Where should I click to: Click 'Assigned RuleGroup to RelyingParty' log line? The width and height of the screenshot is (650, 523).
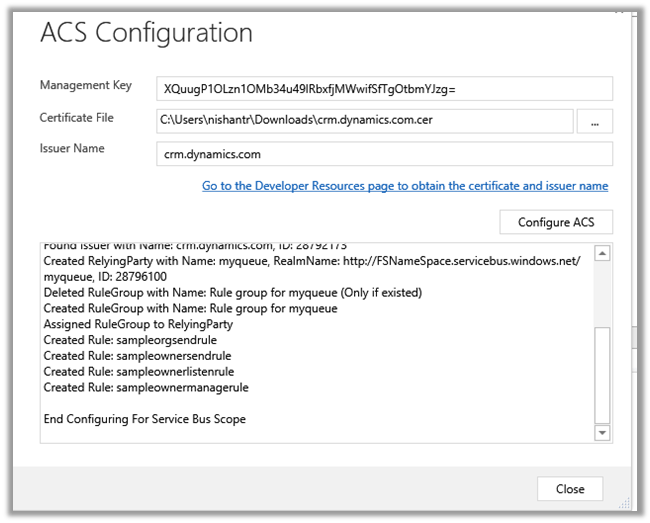click(136, 325)
